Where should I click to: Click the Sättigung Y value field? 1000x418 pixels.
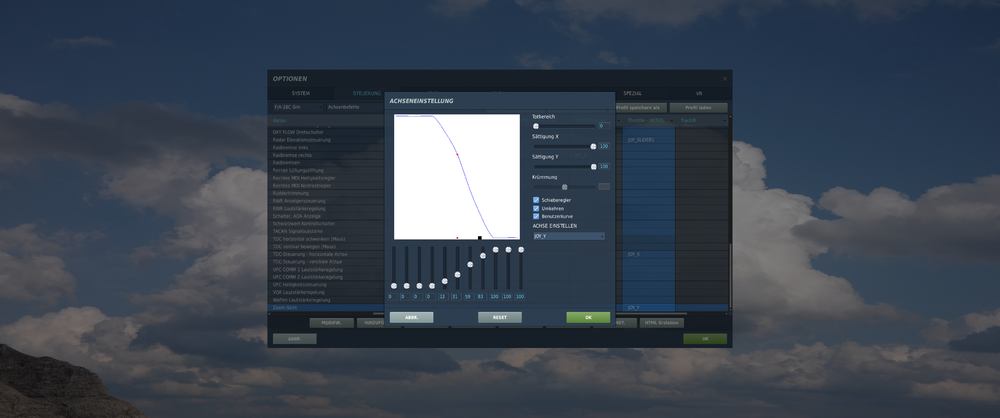point(604,167)
